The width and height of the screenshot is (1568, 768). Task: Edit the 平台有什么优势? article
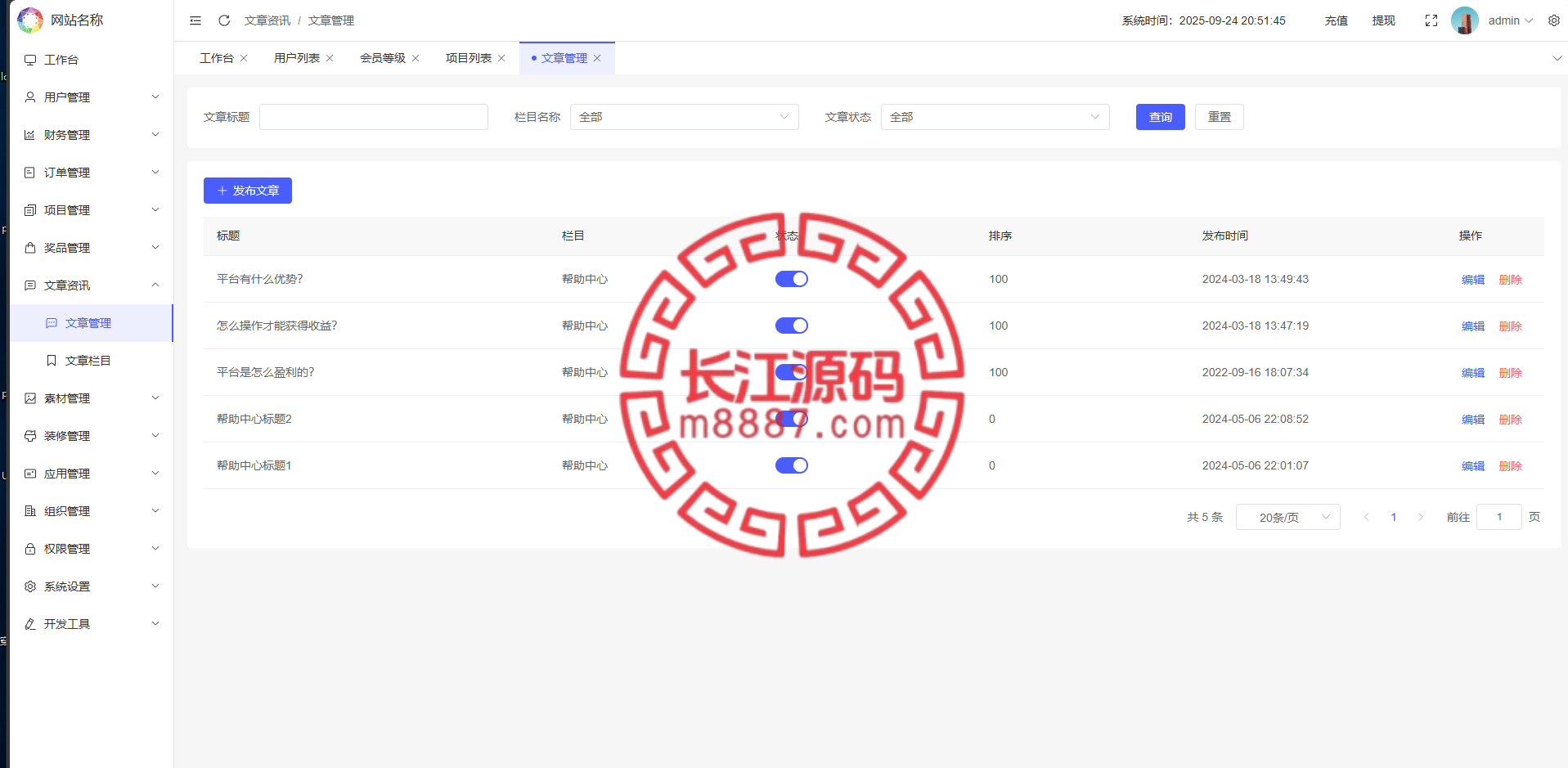(x=1473, y=280)
